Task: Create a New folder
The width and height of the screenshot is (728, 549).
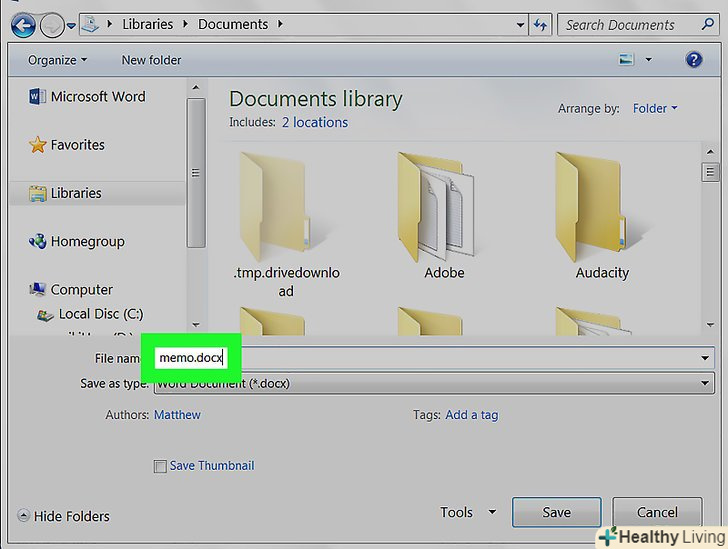Action: point(151,60)
